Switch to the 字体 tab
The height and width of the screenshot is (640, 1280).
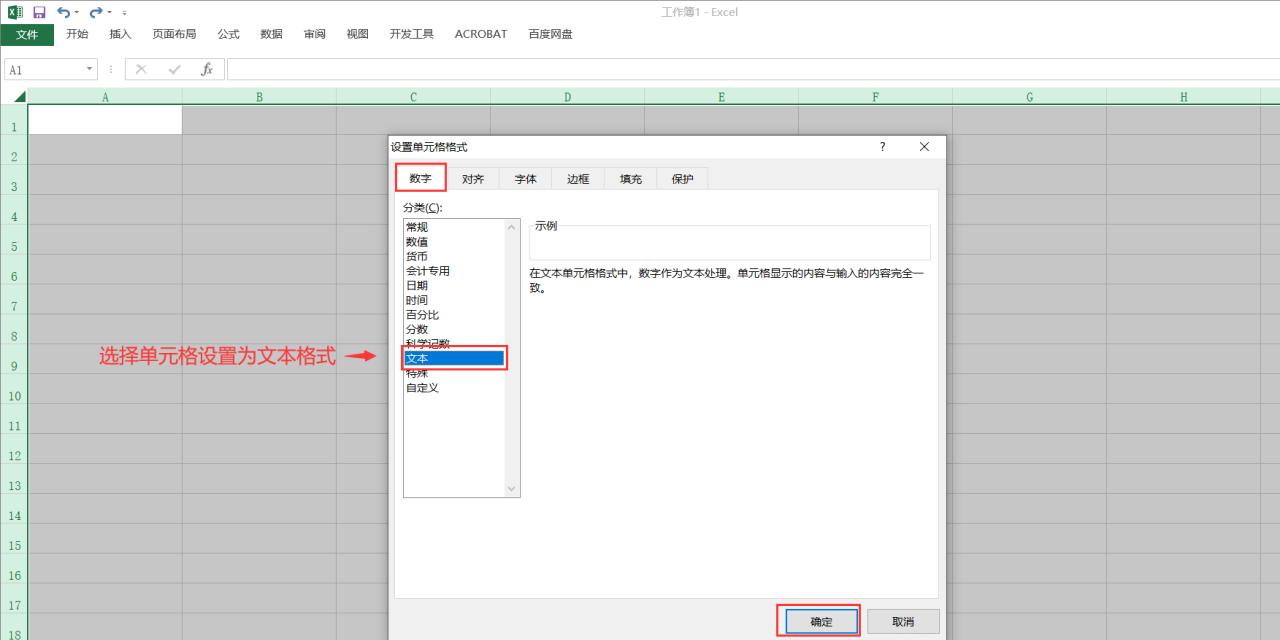click(526, 179)
